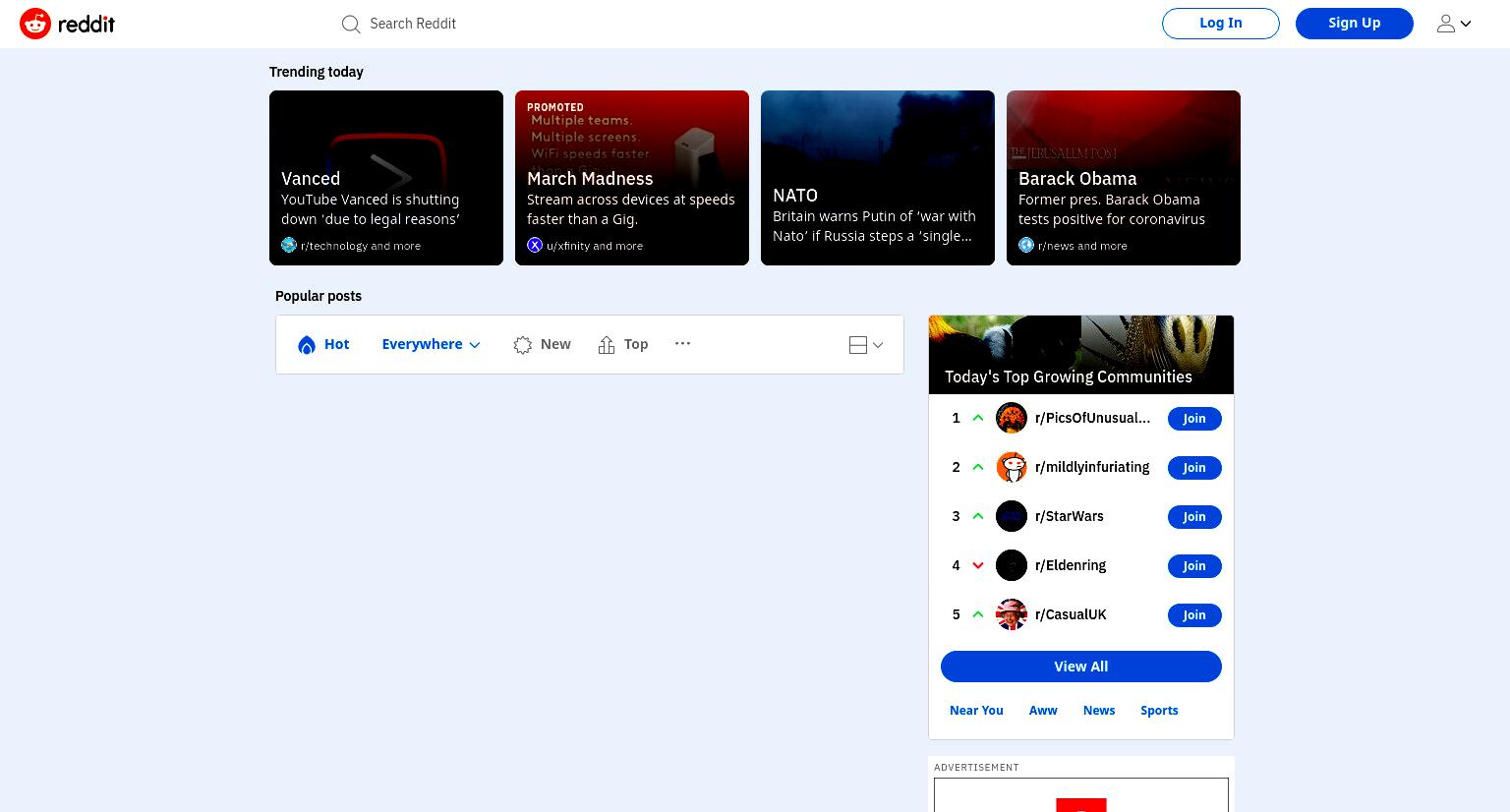Click the Sign Up button

[x=1355, y=24]
